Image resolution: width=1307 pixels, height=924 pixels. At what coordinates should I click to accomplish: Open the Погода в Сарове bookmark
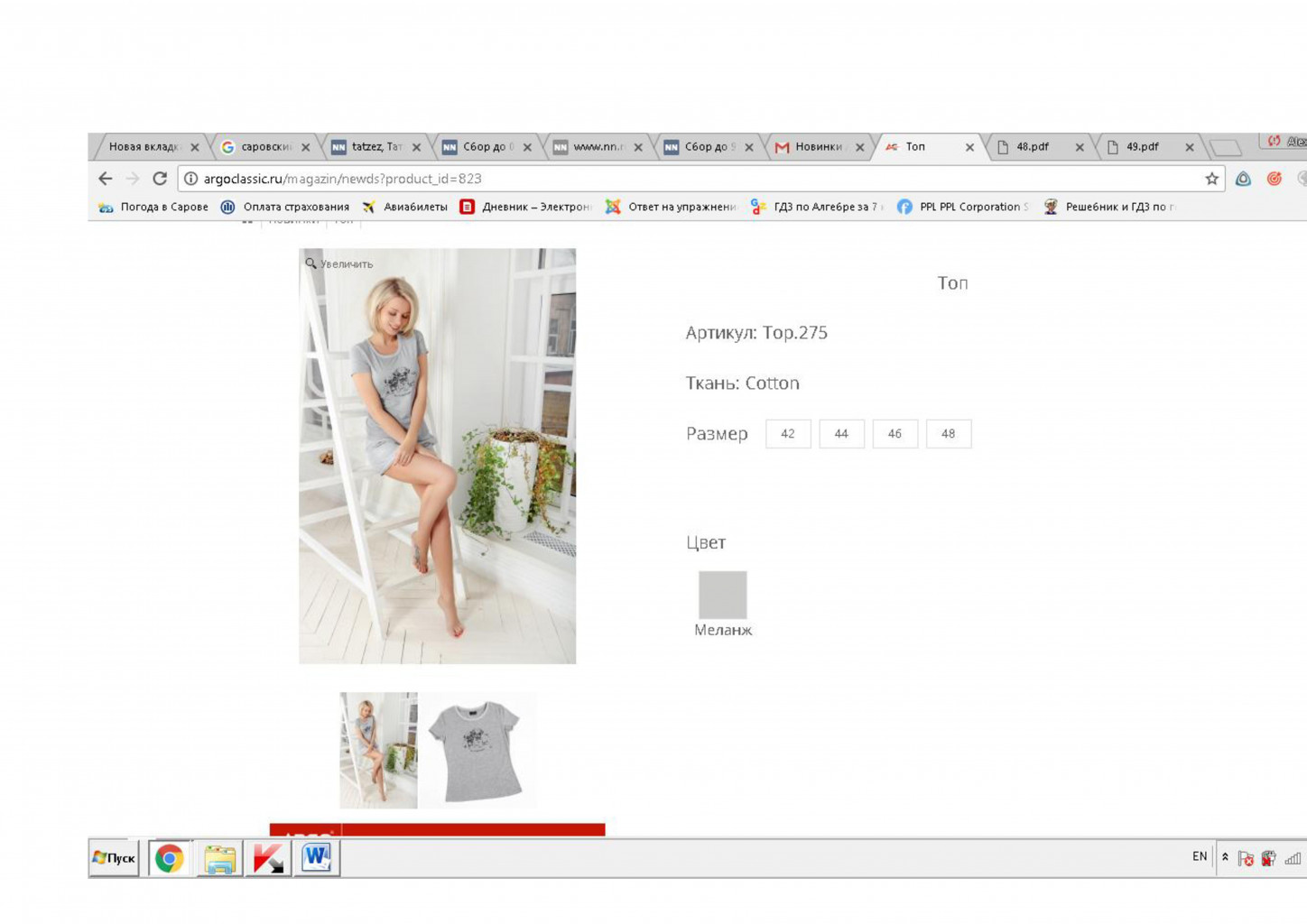(x=153, y=207)
